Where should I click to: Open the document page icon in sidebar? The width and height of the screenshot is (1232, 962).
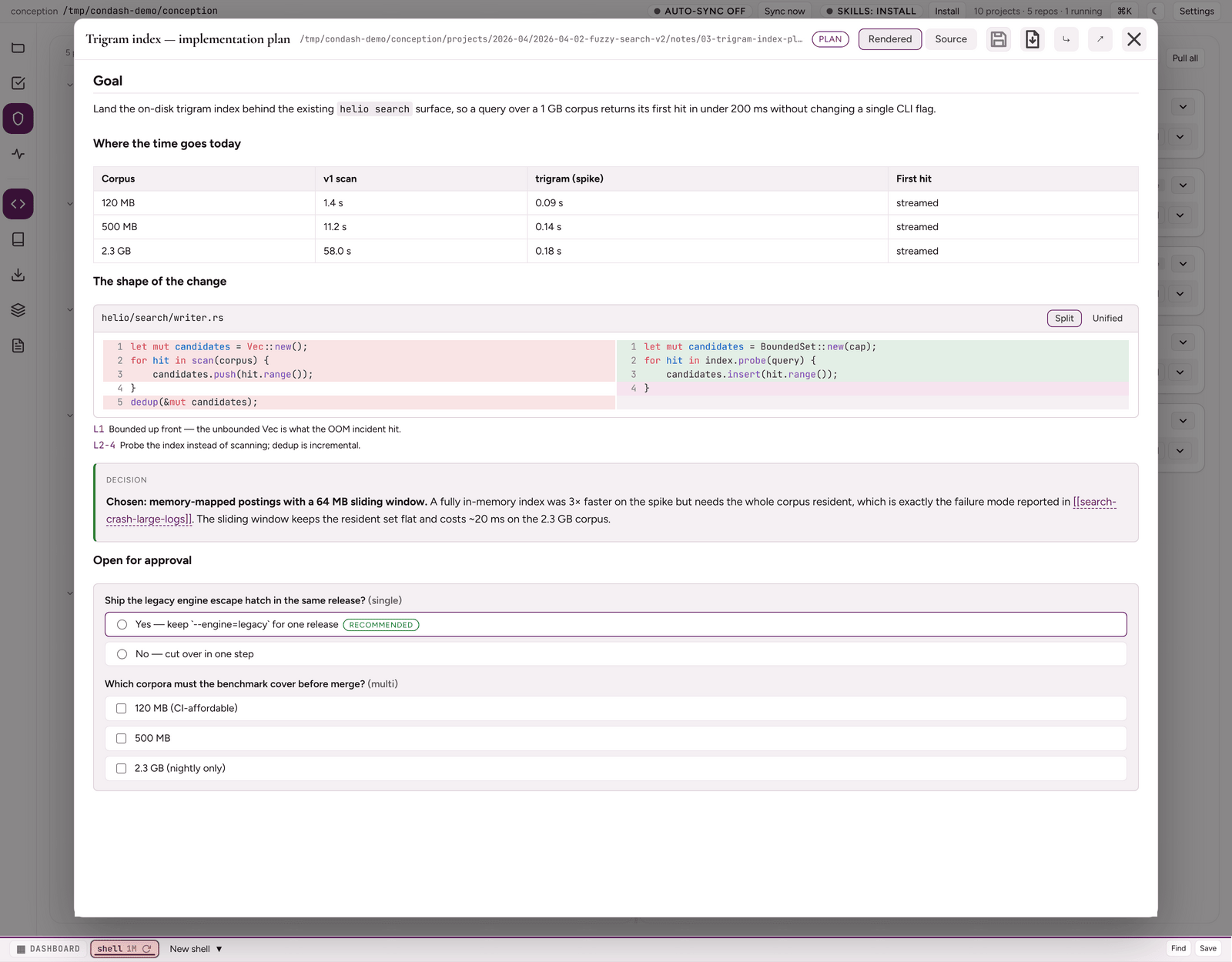coord(18,346)
